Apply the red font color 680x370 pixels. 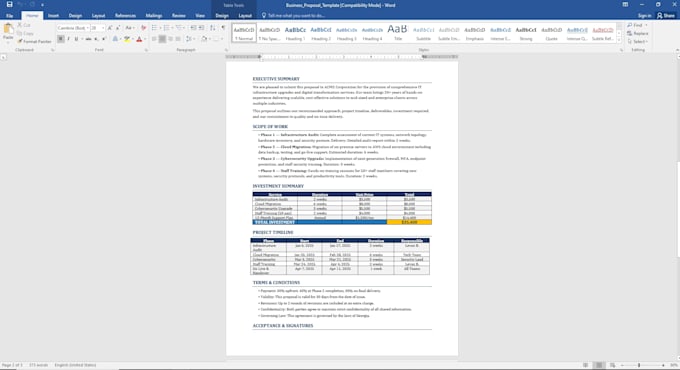(139, 39)
